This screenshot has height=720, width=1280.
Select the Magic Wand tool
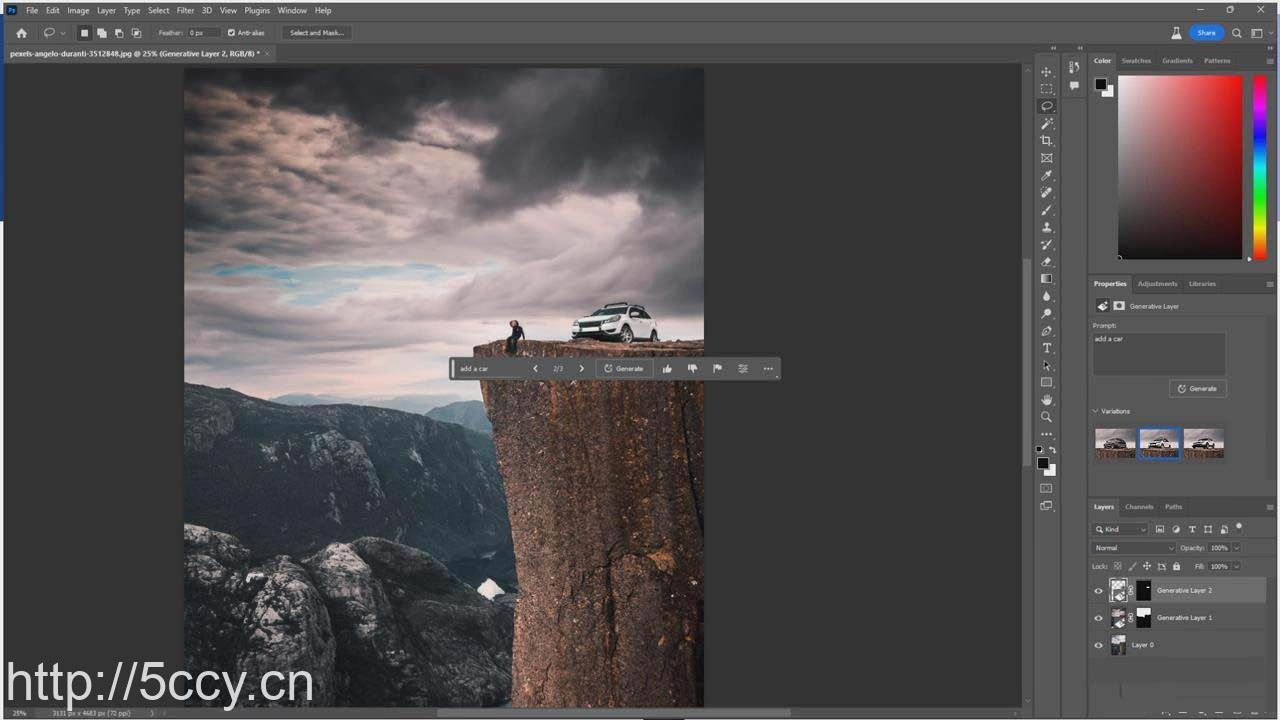tap(1047, 123)
